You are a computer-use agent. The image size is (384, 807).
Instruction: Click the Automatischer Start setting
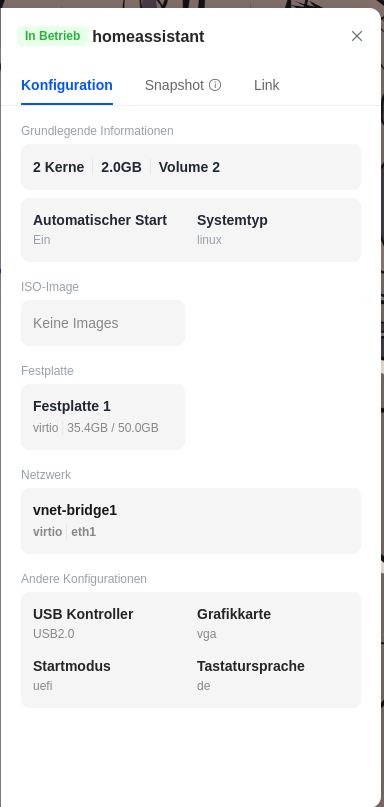100,230
